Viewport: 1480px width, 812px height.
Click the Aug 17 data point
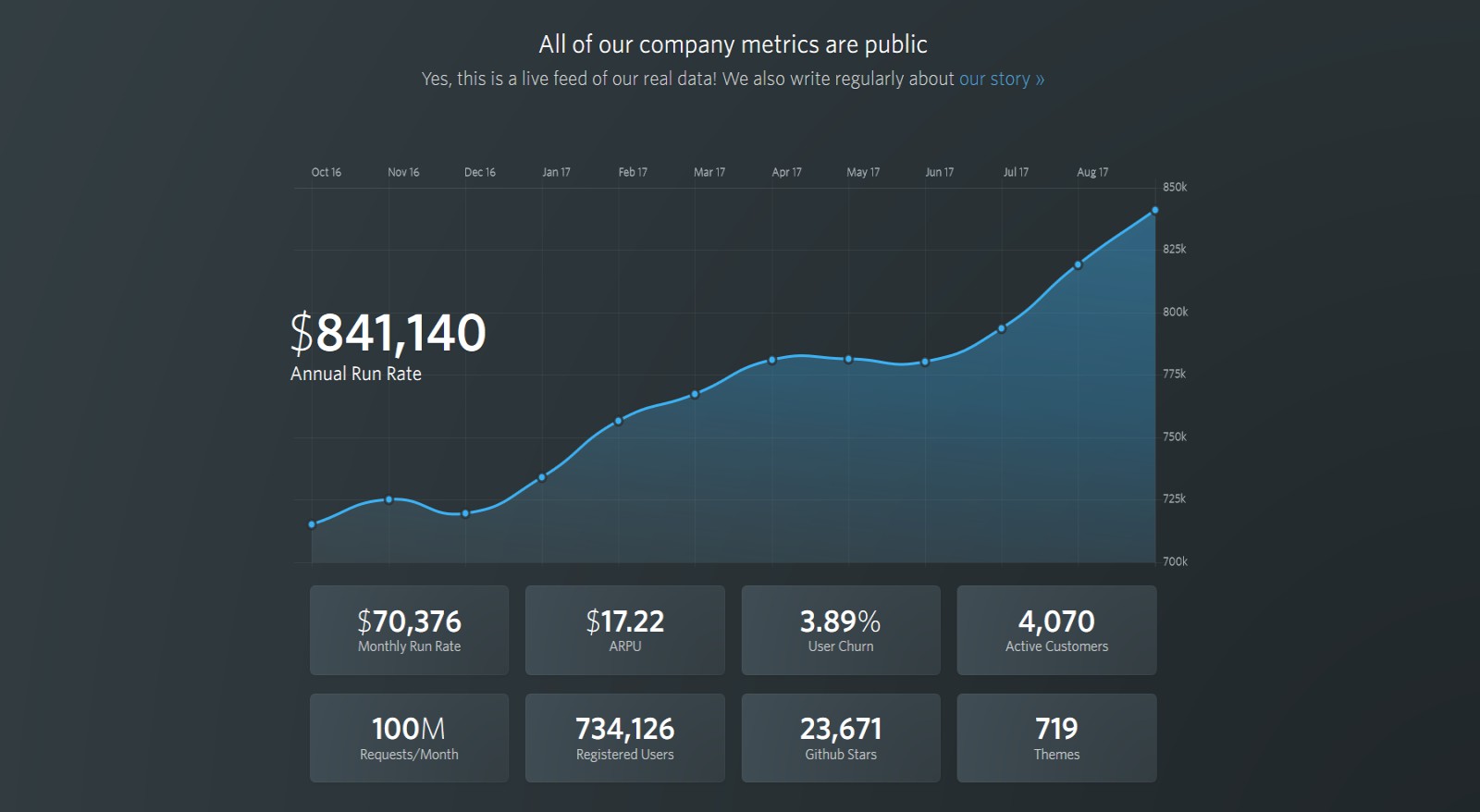pos(1078,265)
